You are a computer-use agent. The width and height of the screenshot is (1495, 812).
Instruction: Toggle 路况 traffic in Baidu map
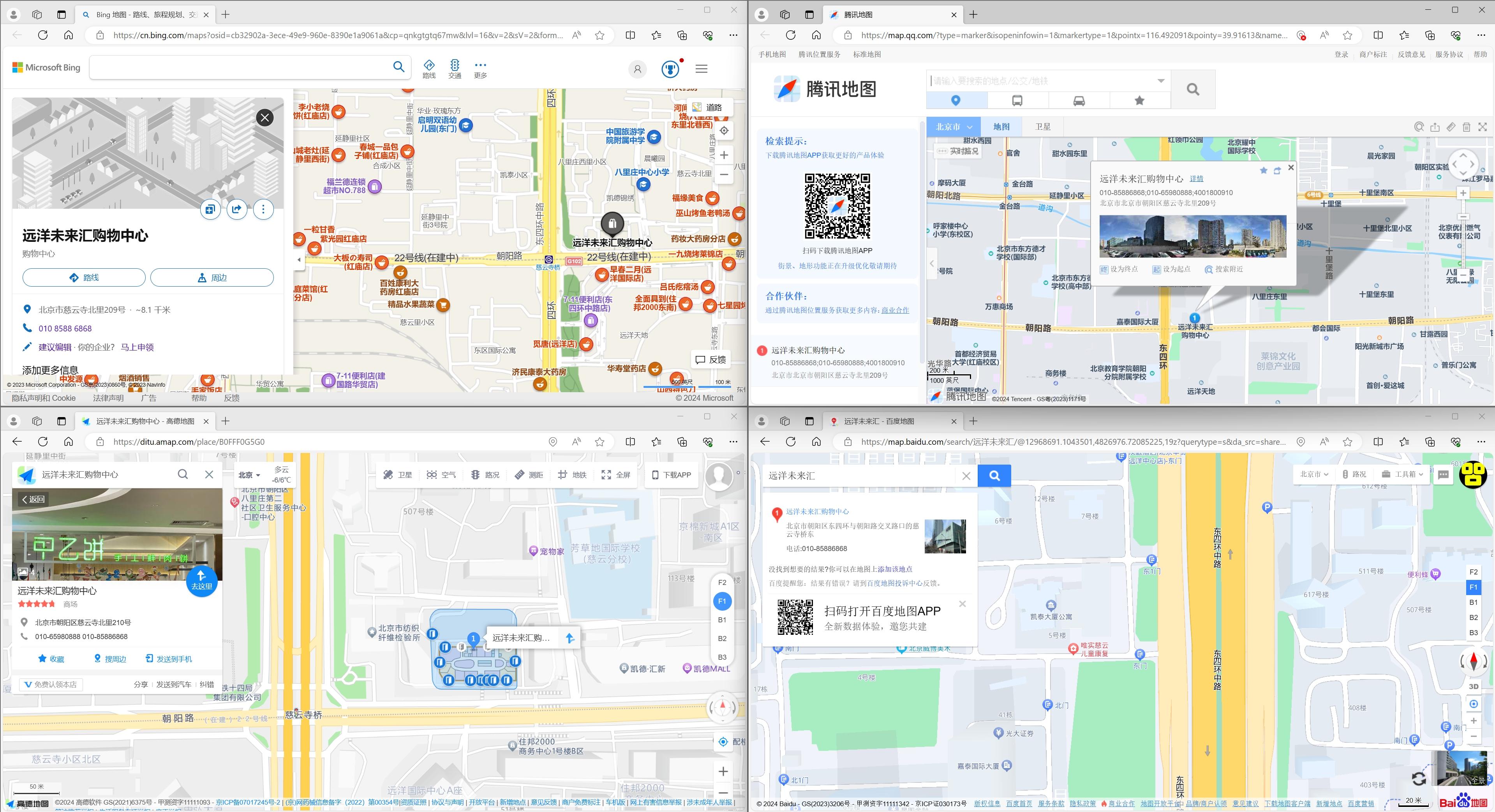[1354, 474]
